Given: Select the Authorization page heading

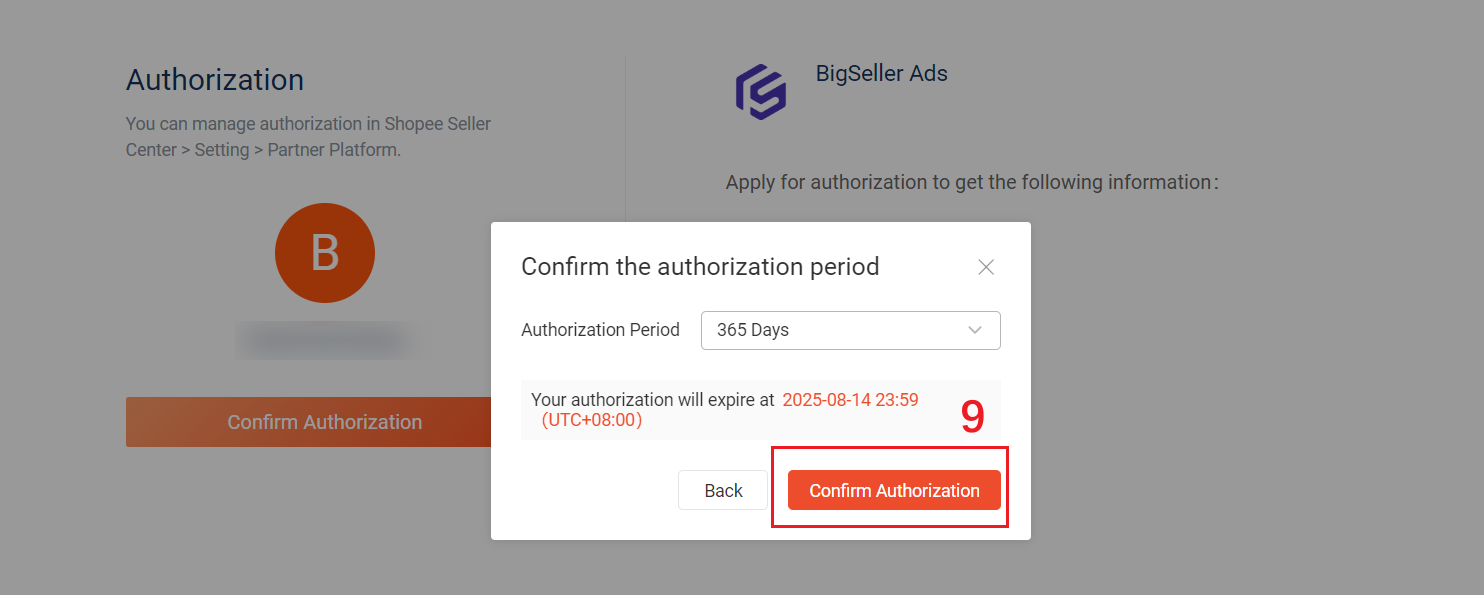Looking at the screenshot, I should point(215,80).
